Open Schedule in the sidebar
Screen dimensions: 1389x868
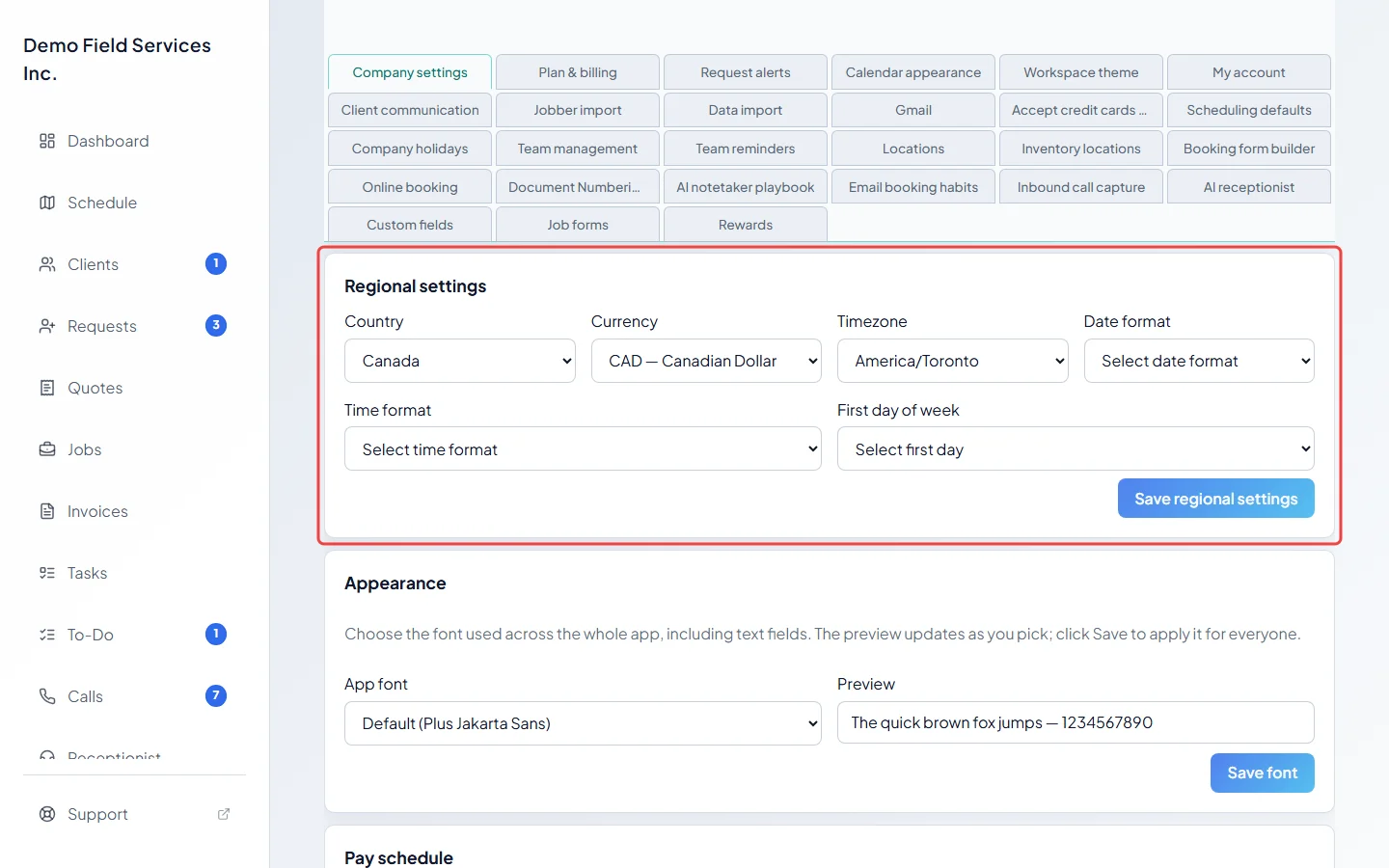click(x=135, y=203)
